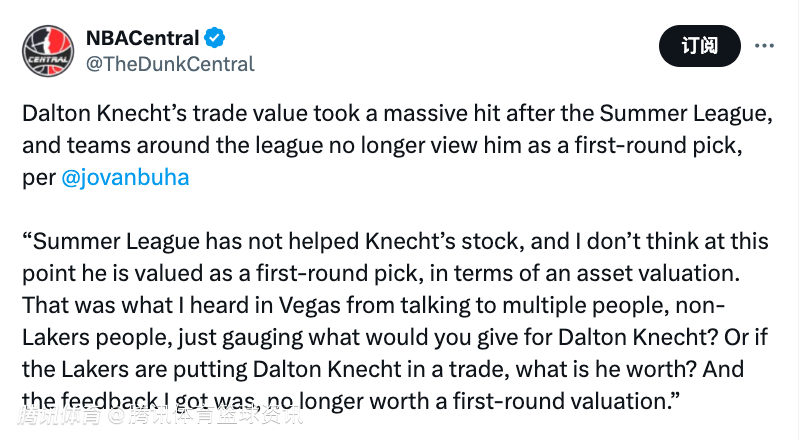
Task: Click the line 'Lakers people, just gauging'
Action: (x=395, y=337)
